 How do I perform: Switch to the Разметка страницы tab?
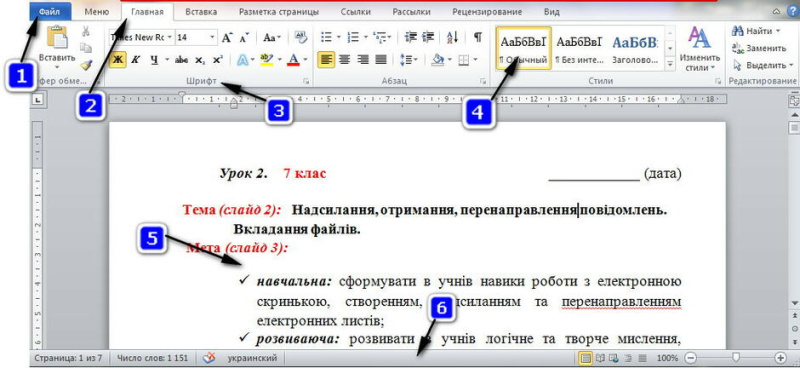pyautogui.click(x=279, y=11)
